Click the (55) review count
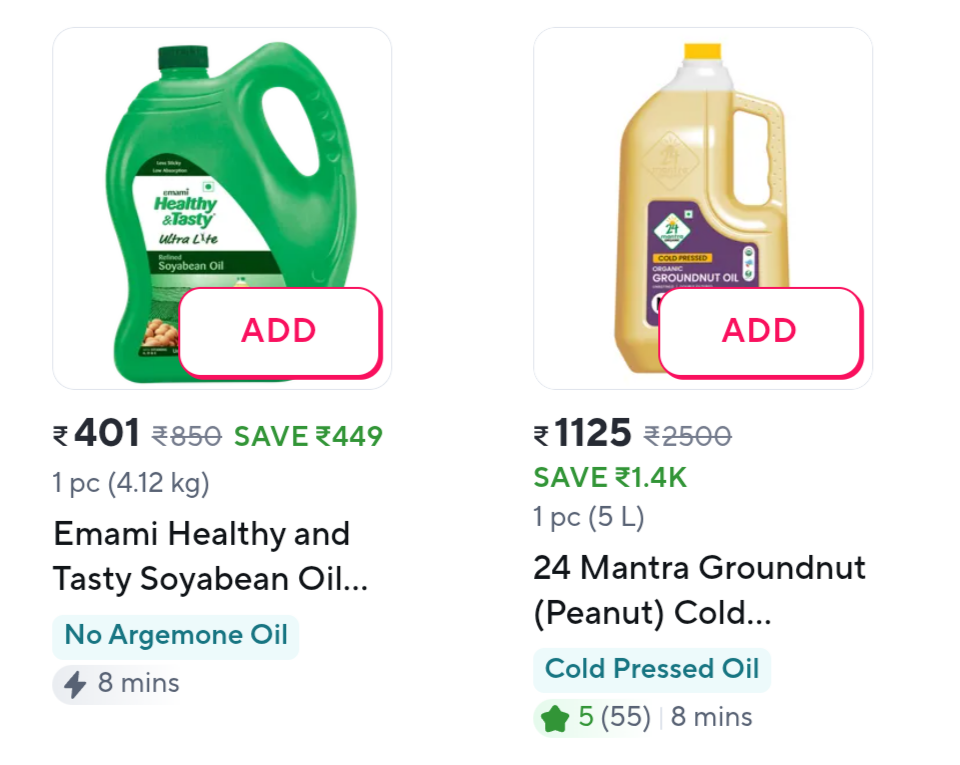 click(626, 717)
